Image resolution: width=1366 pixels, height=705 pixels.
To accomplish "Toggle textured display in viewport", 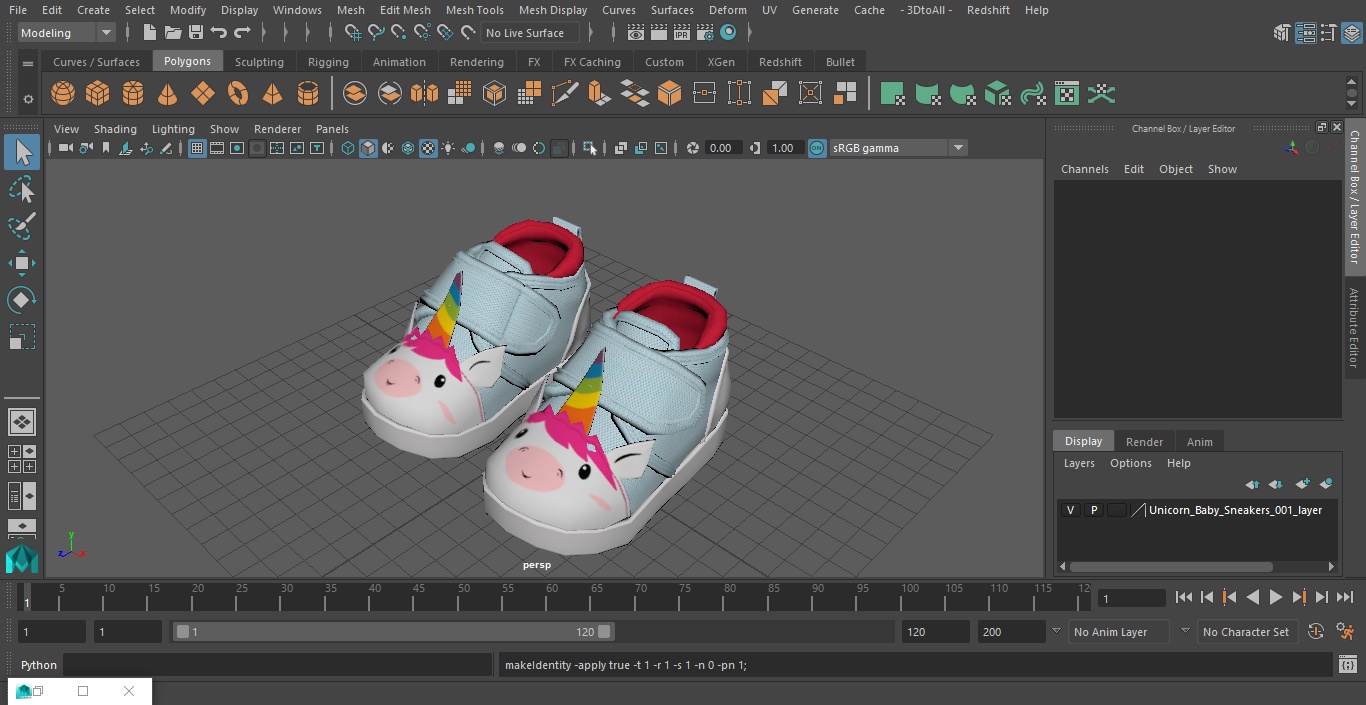I will [x=428, y=148].
